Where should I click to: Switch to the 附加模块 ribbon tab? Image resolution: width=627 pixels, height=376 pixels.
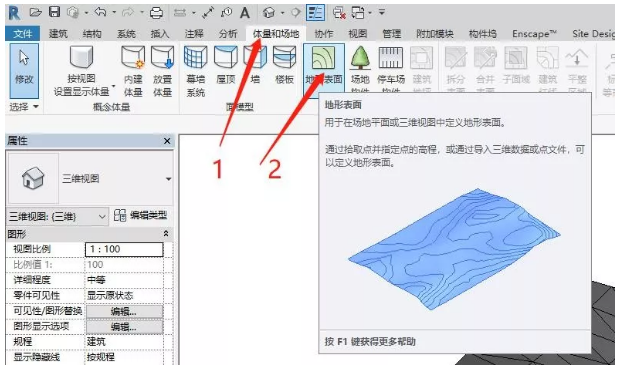tap(435, 34)
